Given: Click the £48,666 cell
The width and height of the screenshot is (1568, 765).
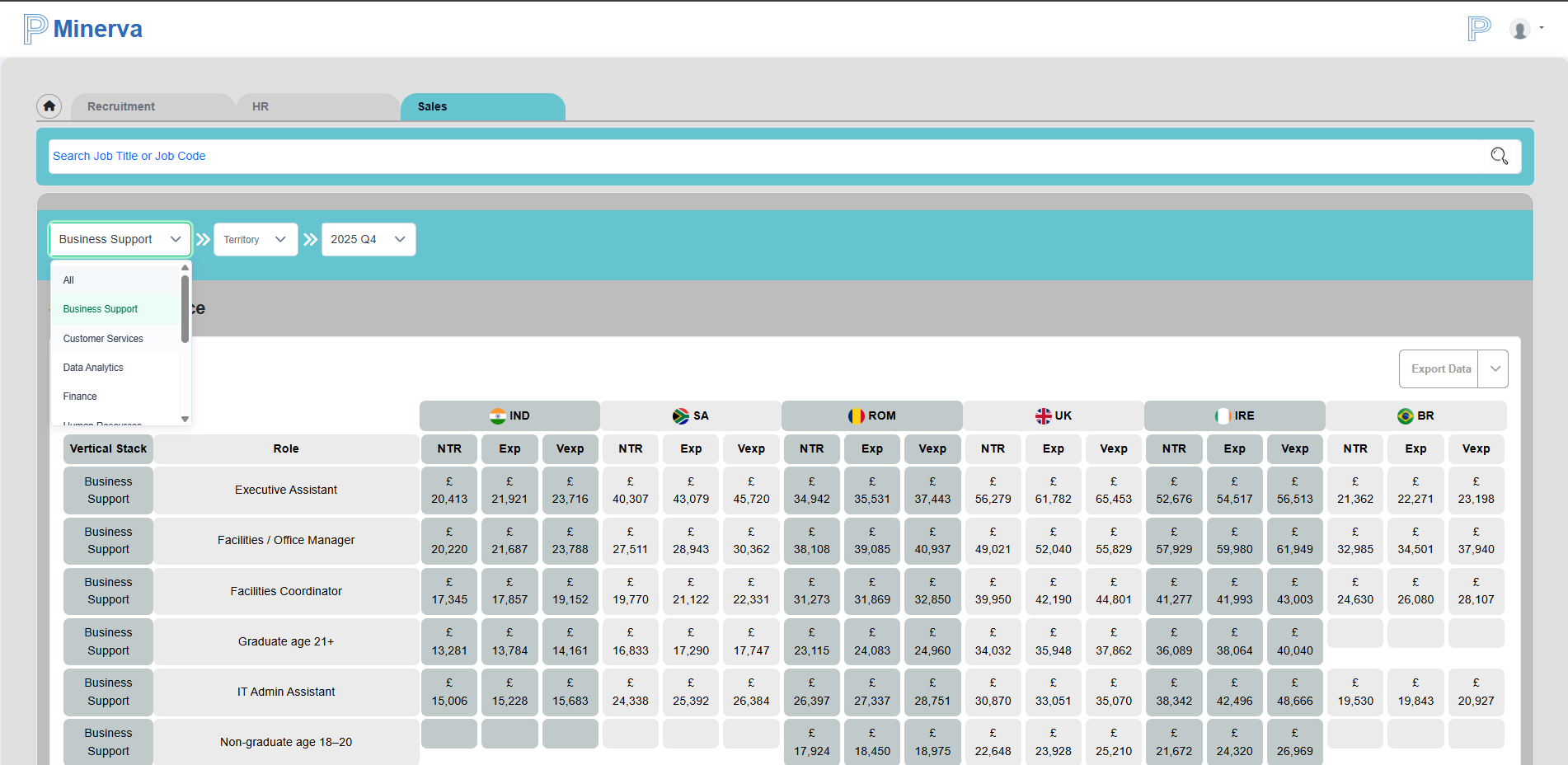Looking at the screenshot, I should tap(1295, 692).
